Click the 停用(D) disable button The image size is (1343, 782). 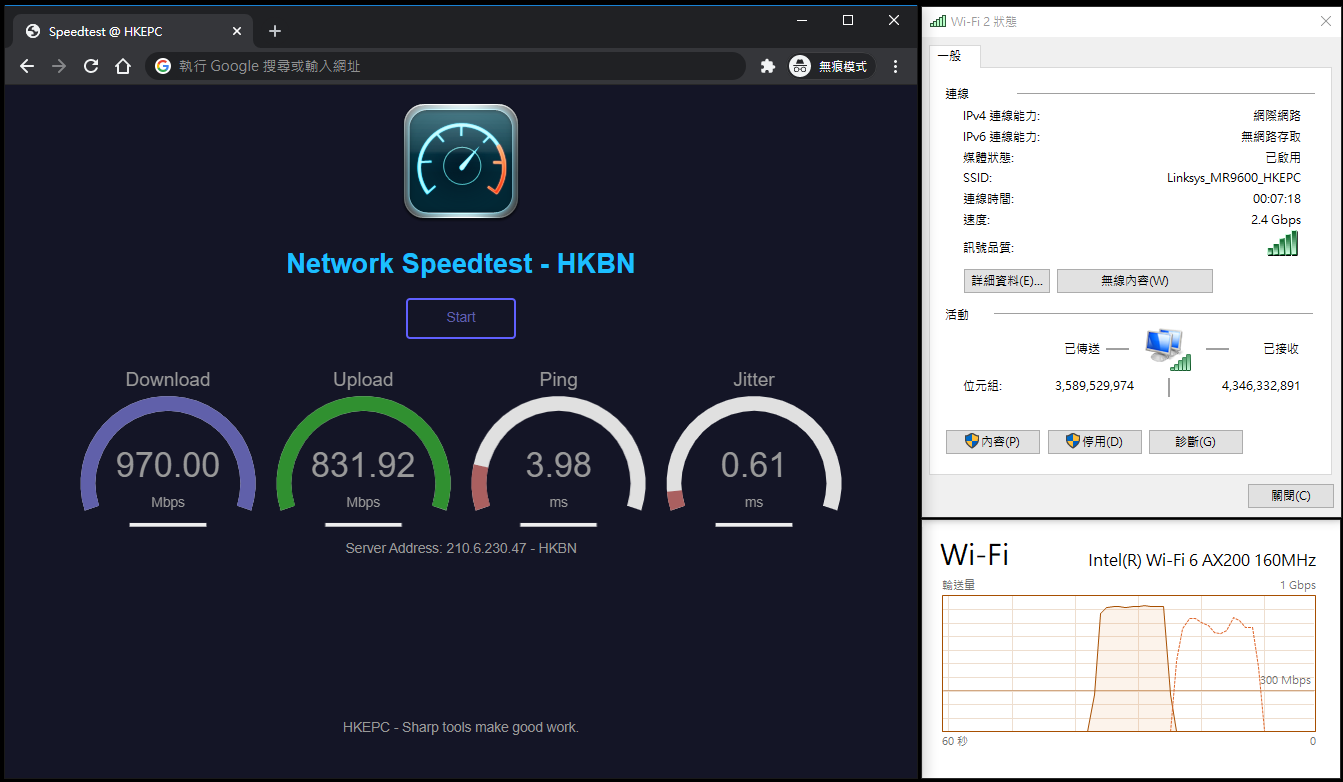(x=1095, y=442)
